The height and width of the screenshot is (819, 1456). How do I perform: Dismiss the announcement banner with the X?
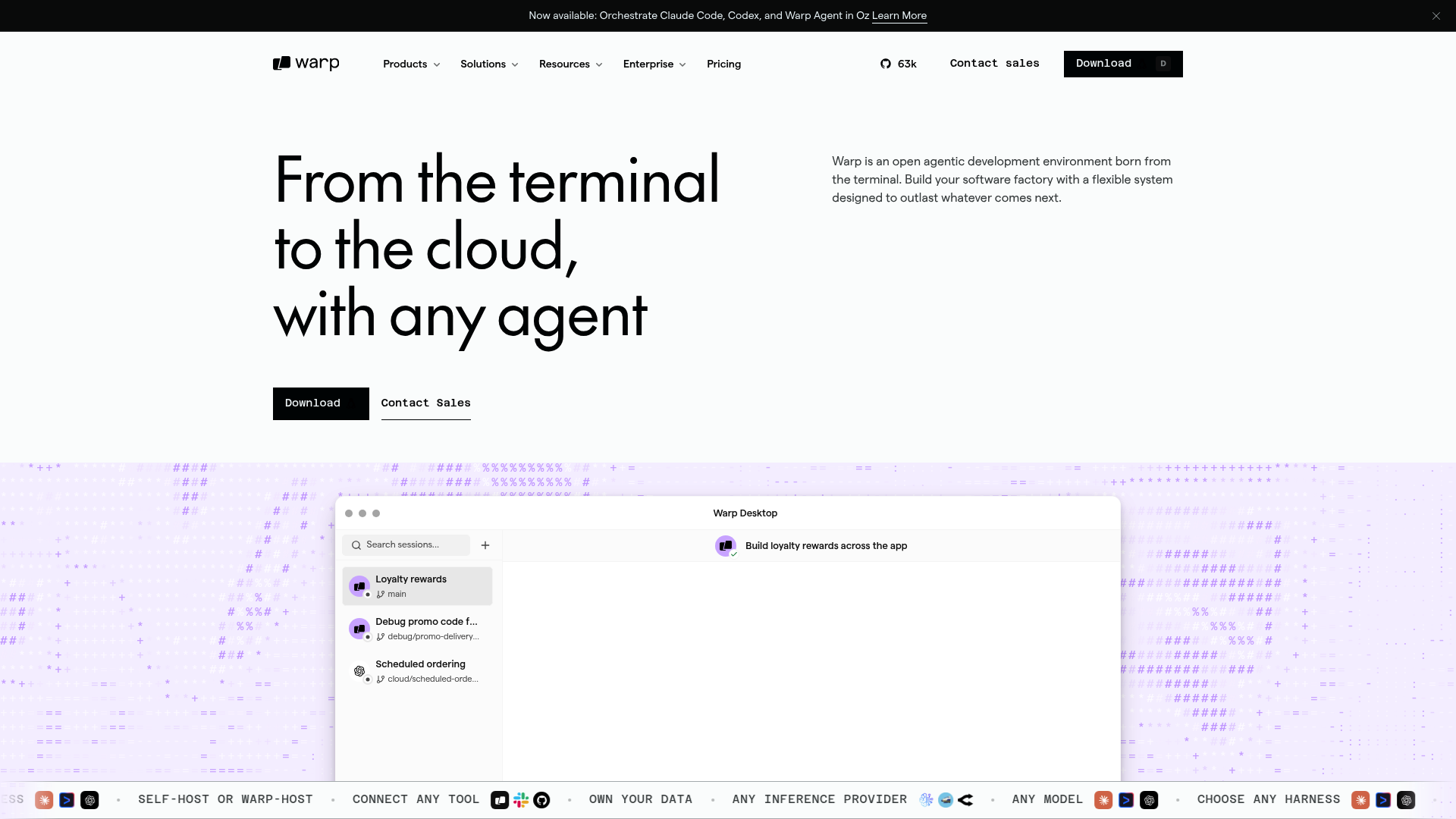pyautogui.click(x=1436, y=16)
